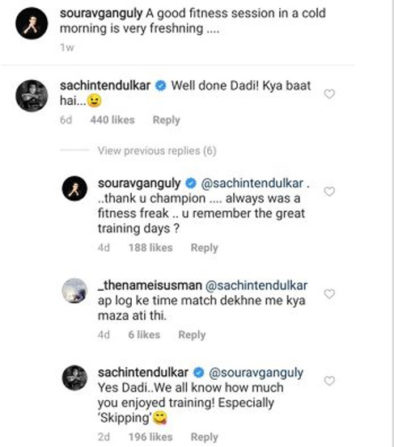Like sachintendulkar's 'Skipping' reply with heart

329,380
